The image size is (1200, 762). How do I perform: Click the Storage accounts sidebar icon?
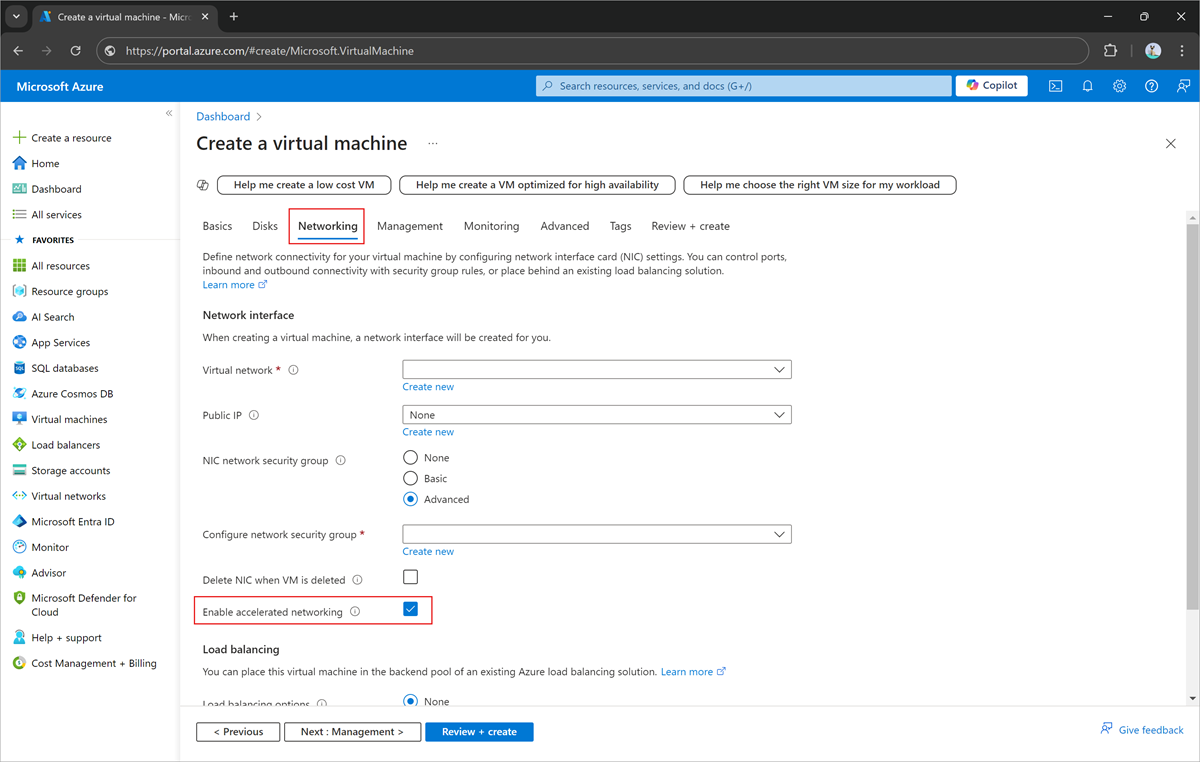pyautogui.click(x=19, y=471)
